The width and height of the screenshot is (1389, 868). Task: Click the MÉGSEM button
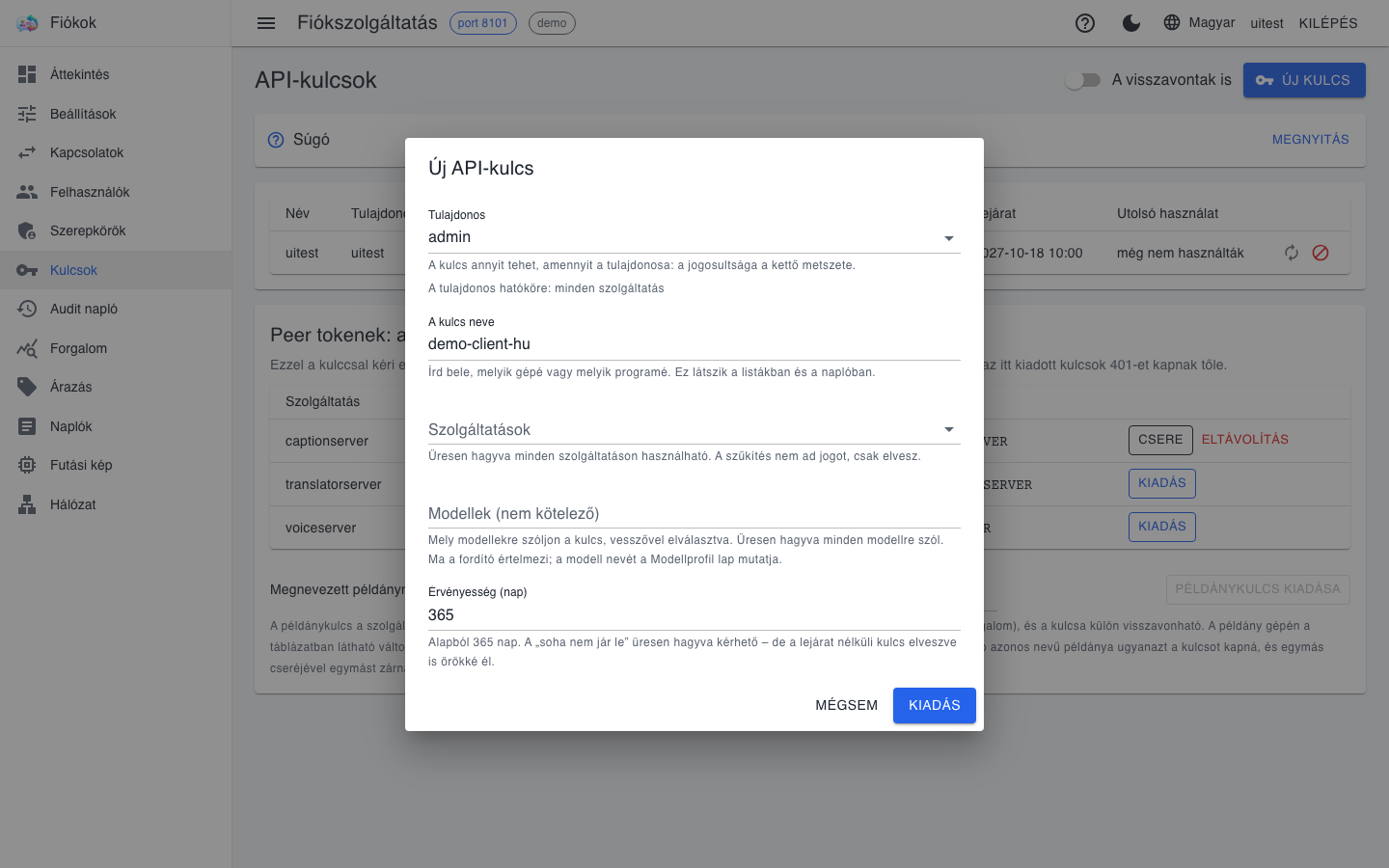coord(847,705)
